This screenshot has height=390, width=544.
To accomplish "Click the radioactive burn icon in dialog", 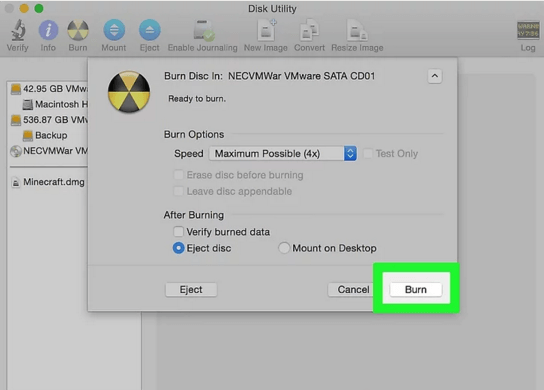I will (129, 92).
